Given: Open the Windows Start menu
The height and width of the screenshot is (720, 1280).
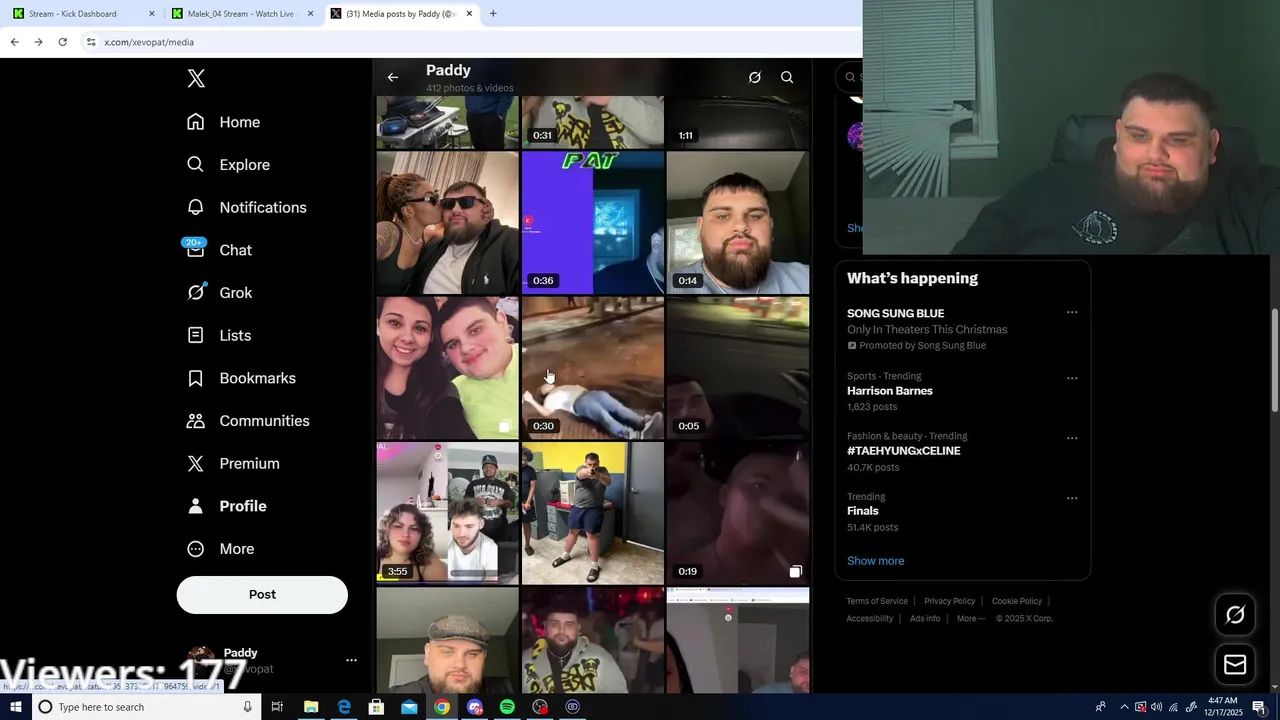Looking at the screenshot, I should tap(15, 707).
